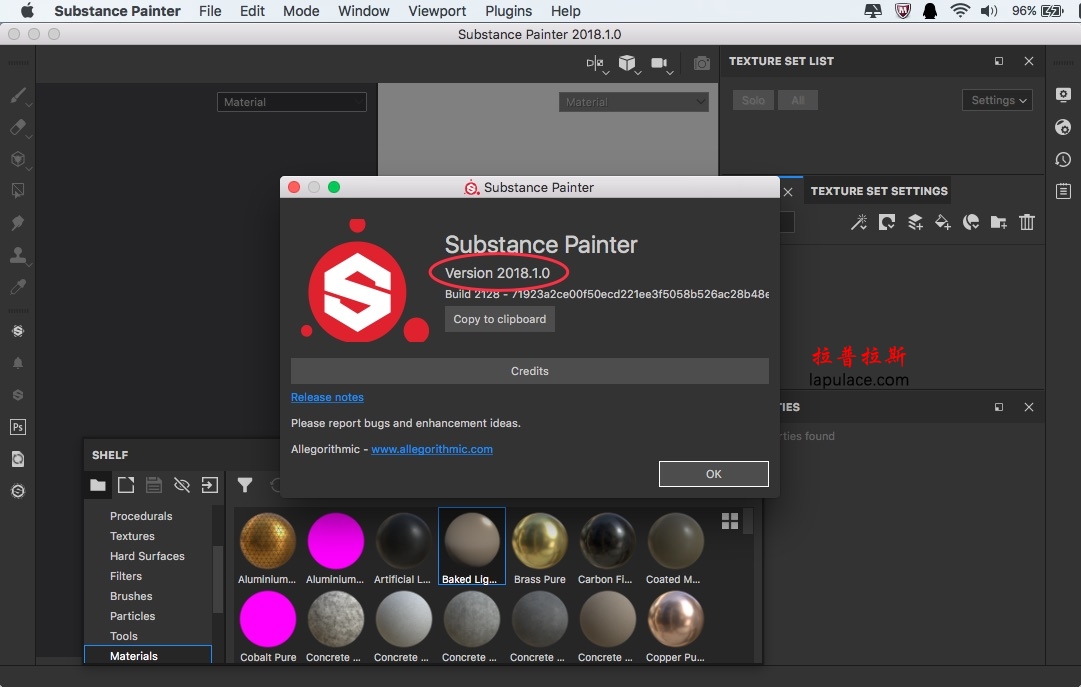Confirm the About dialog with OK

714,474
